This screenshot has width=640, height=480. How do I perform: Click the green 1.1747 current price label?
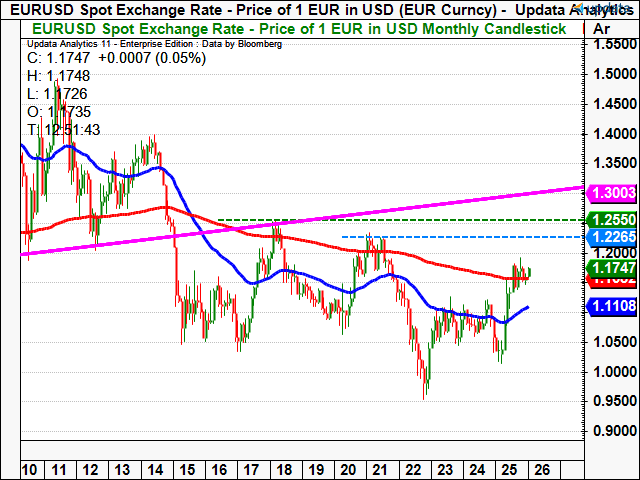(x=609, y=270)
